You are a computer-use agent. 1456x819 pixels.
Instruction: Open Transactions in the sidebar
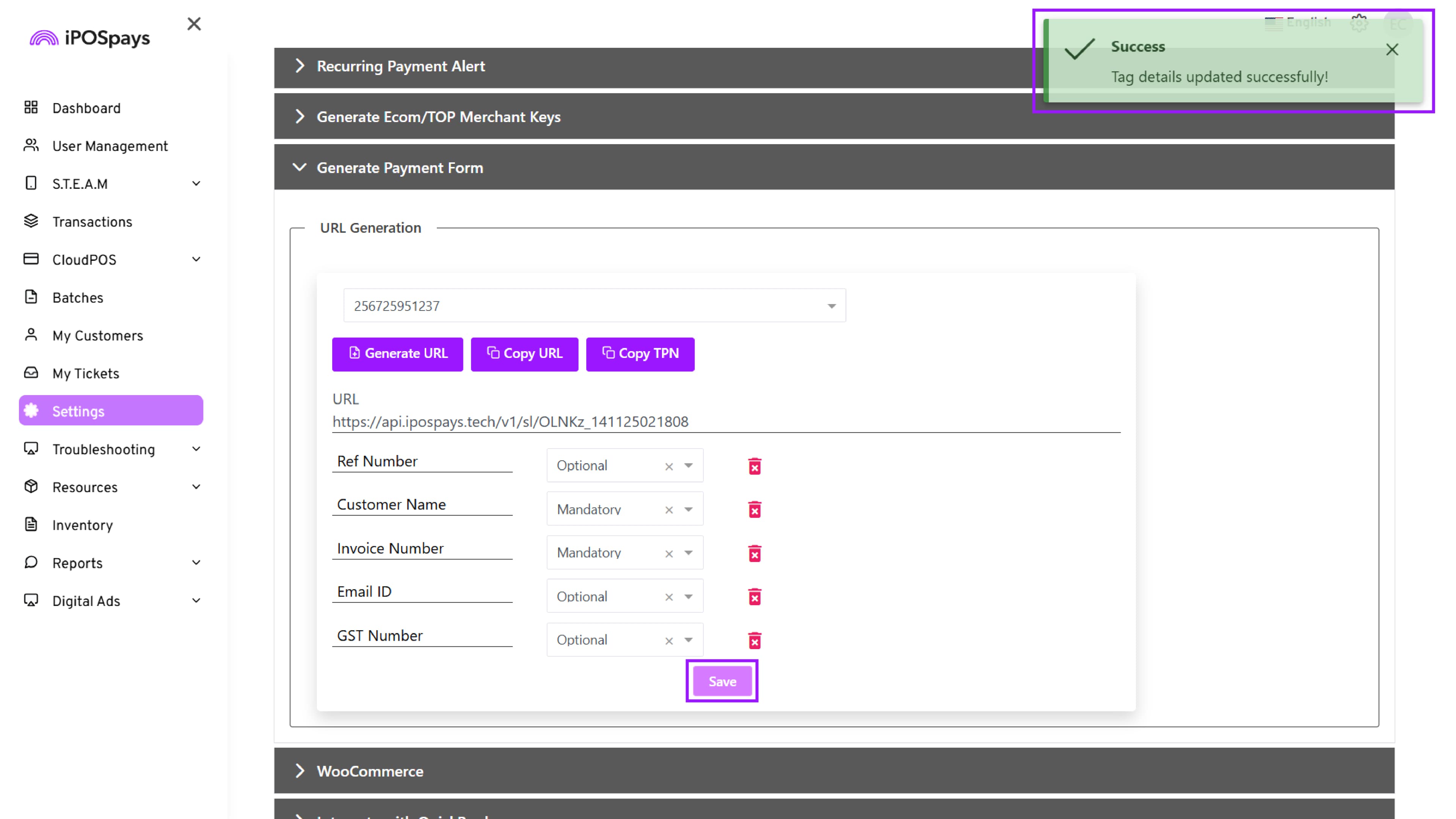click(x=92, y=221)
